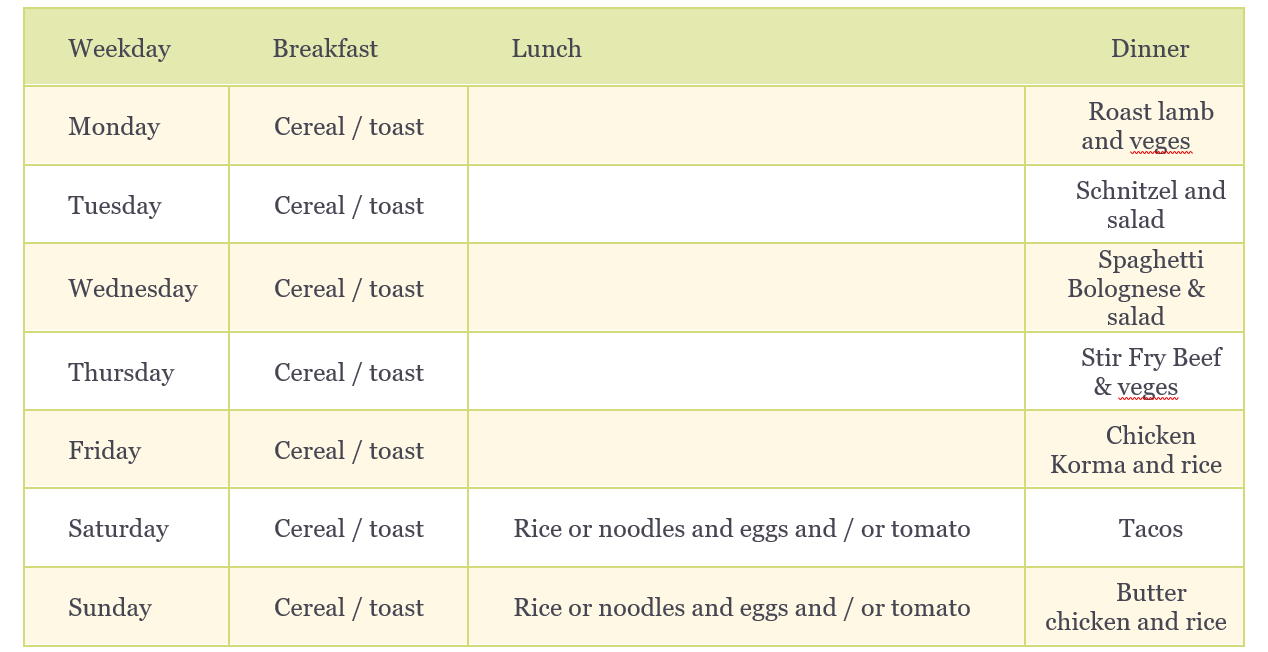Click the Friday breakfast Cereal / toast cell

[349, 450]
